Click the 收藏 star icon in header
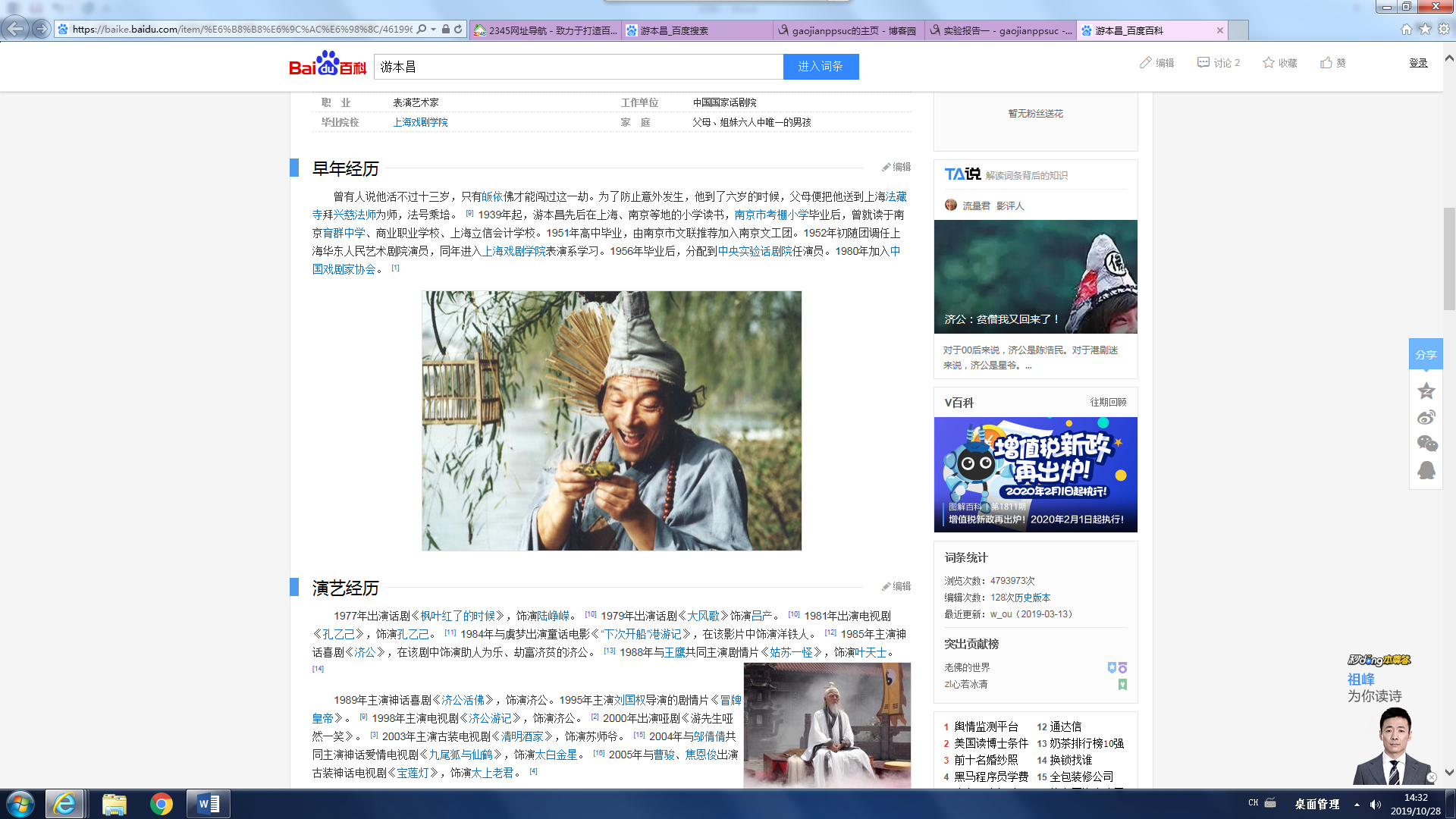This screenshot has height=819, width=1456. (x=1269, y=63)
